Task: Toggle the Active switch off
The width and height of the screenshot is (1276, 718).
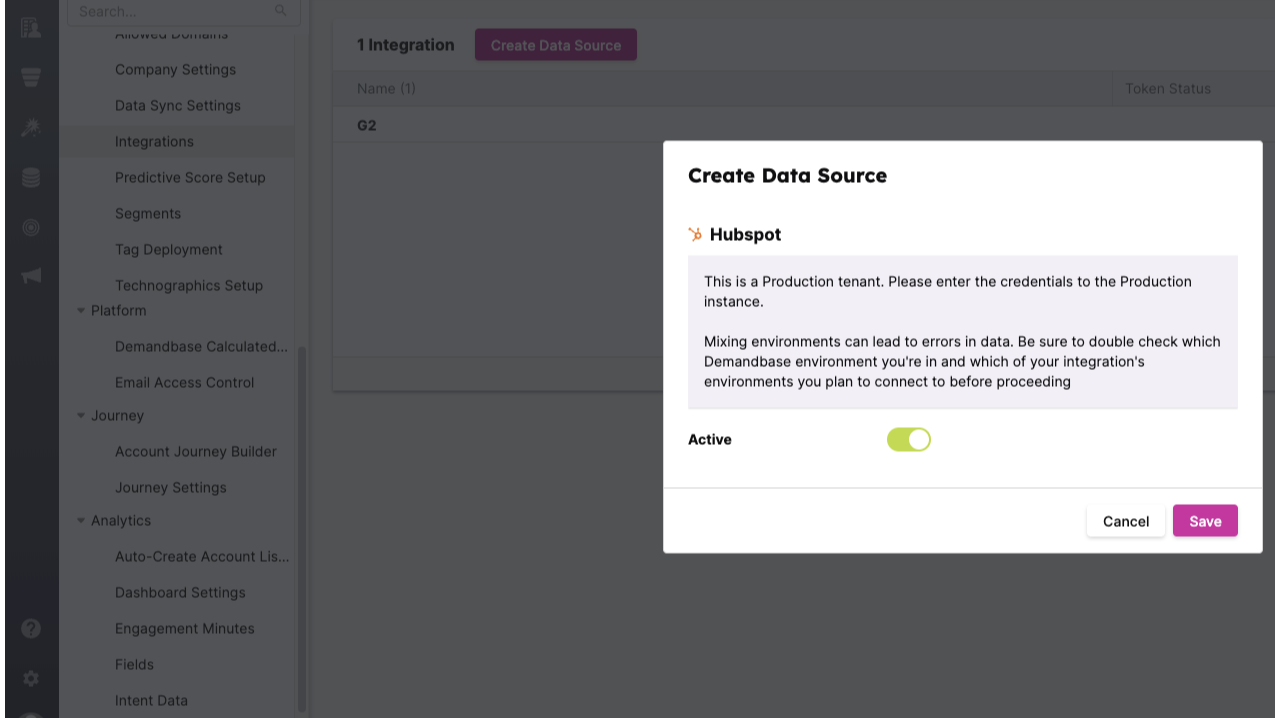Action: [x=908, y=439]
